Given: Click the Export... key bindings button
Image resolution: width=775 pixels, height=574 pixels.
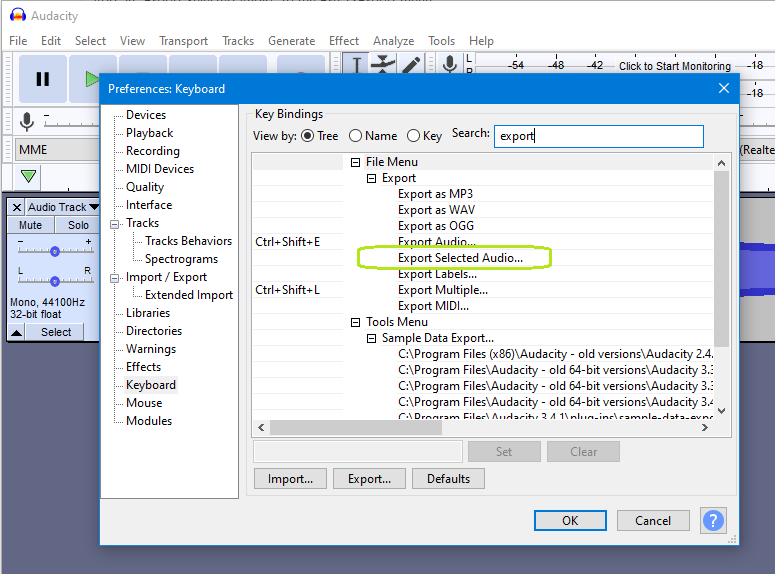Looking at the screenshot, I should click(x=369, y=479).
